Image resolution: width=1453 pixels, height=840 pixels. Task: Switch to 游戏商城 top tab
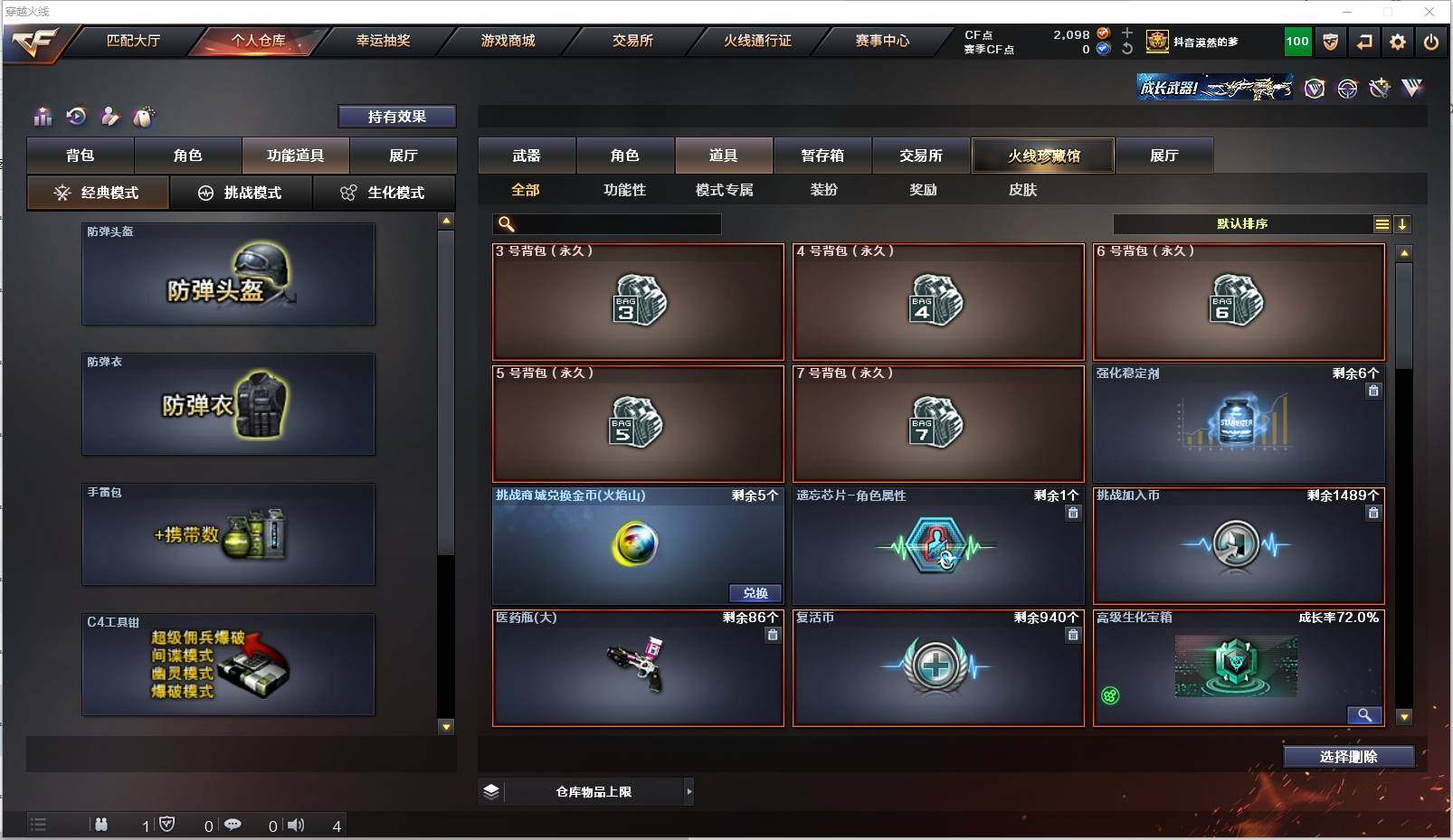508,41
